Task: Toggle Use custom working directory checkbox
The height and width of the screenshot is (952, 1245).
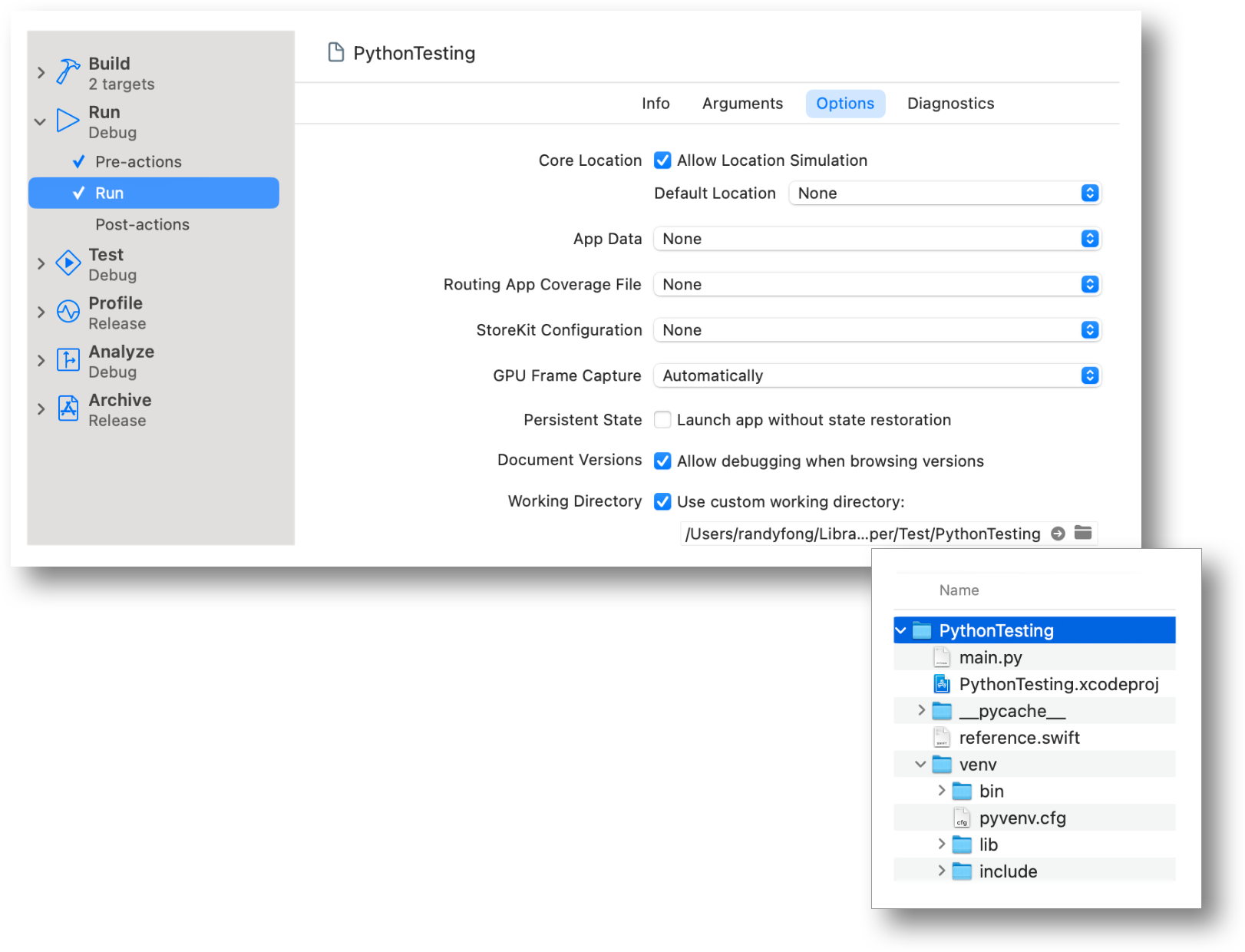Action: (x=662, y=501)
